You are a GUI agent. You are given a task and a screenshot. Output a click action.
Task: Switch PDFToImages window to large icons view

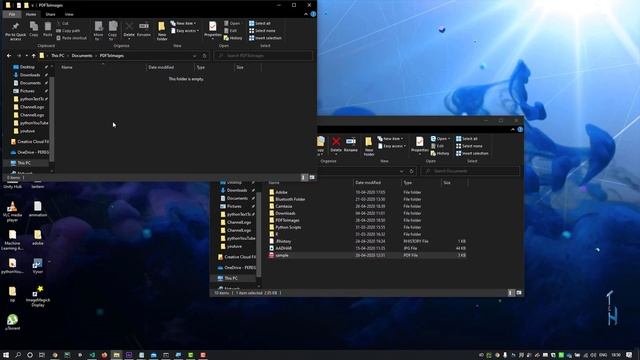coord(312,177)
